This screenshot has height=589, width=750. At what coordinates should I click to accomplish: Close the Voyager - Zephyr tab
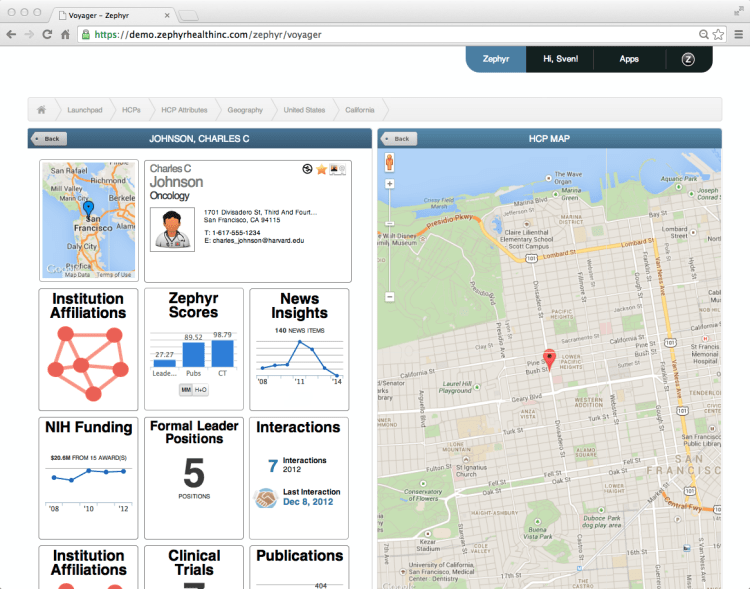(x=167, y=15)
